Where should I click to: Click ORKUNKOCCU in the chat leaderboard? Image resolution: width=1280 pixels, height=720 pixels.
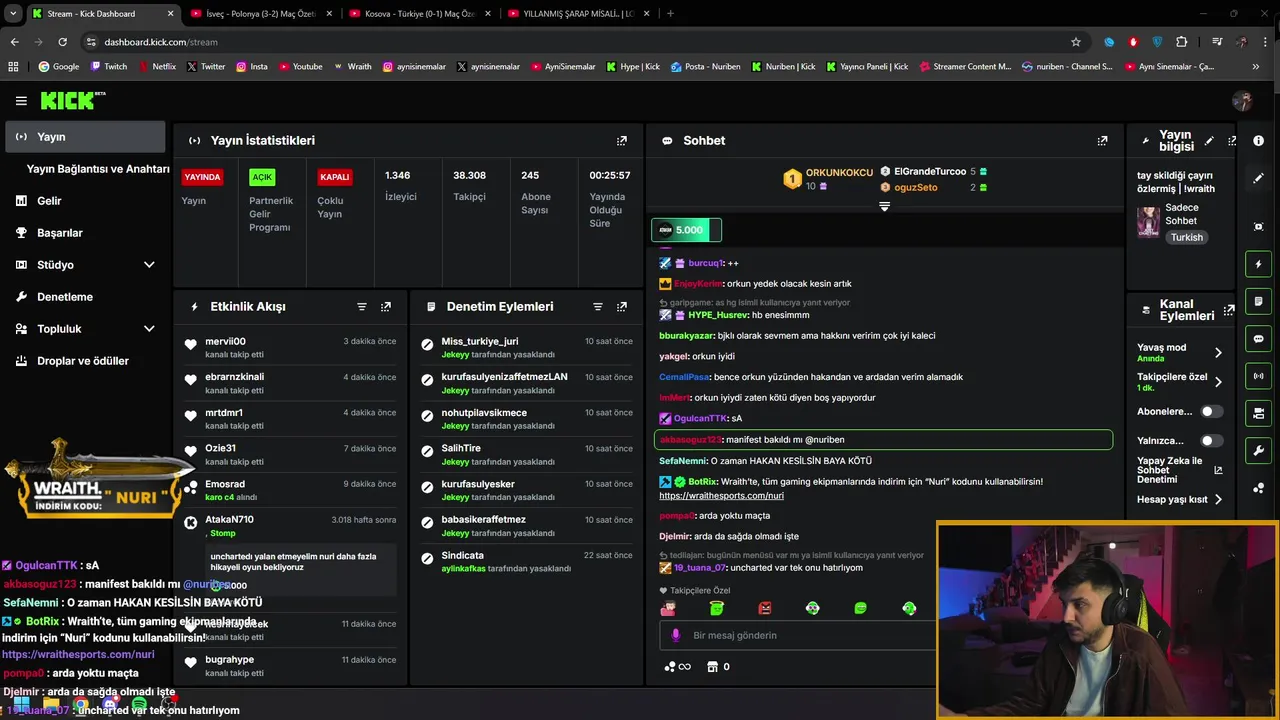(839, 173)
